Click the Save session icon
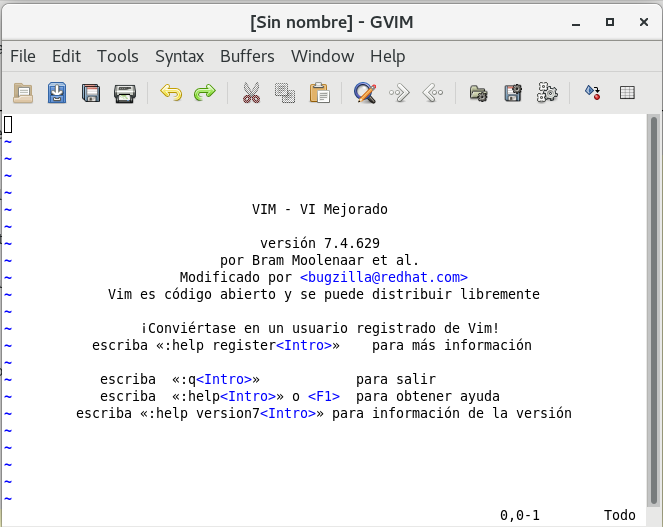Viewport: 663px width, 527px height. (x=513, y=94)
